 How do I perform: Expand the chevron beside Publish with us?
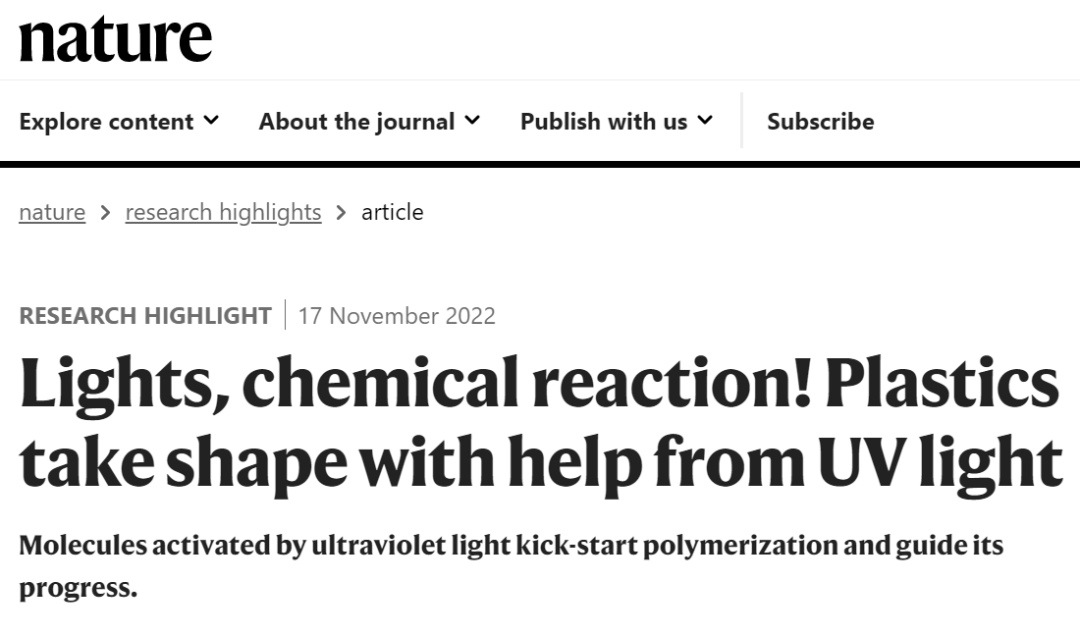[705, 121]
